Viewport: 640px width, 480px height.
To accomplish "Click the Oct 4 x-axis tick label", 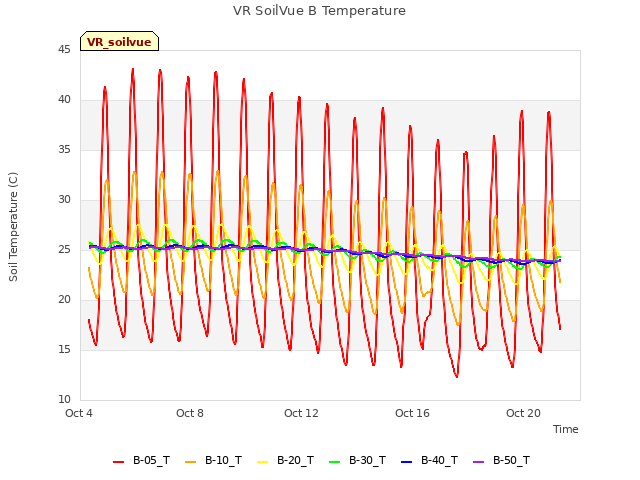I will click(x=79, y=413).
